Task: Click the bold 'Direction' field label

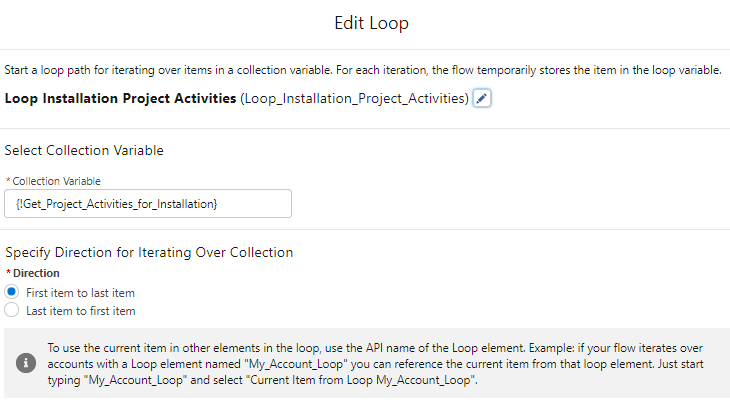Action: coord(37,272)
